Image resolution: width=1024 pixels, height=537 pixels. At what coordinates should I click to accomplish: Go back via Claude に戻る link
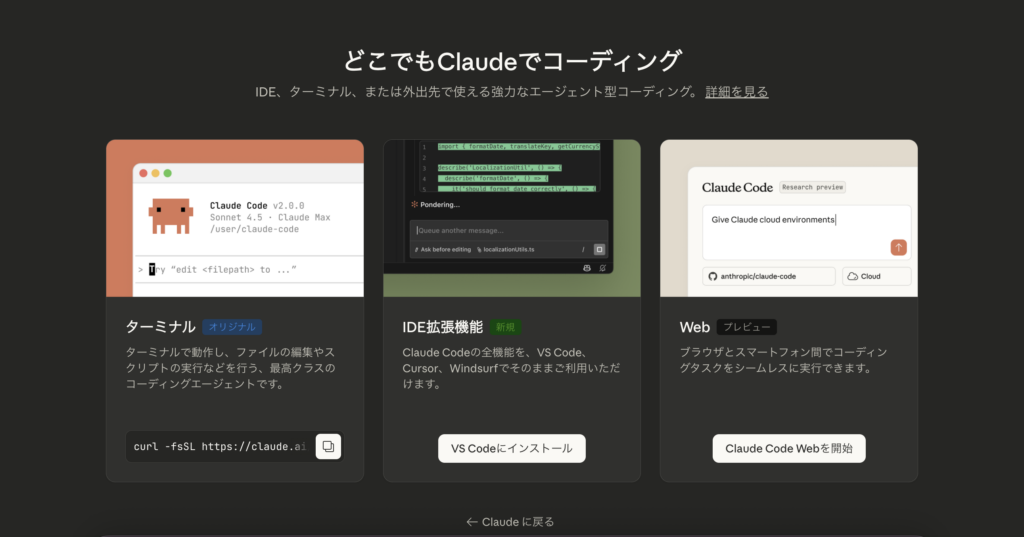tap(511, 522)
